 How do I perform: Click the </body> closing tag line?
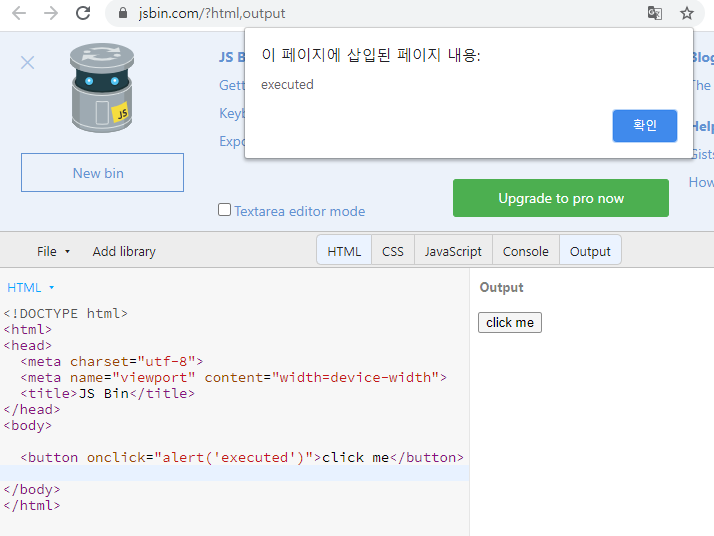32,490
